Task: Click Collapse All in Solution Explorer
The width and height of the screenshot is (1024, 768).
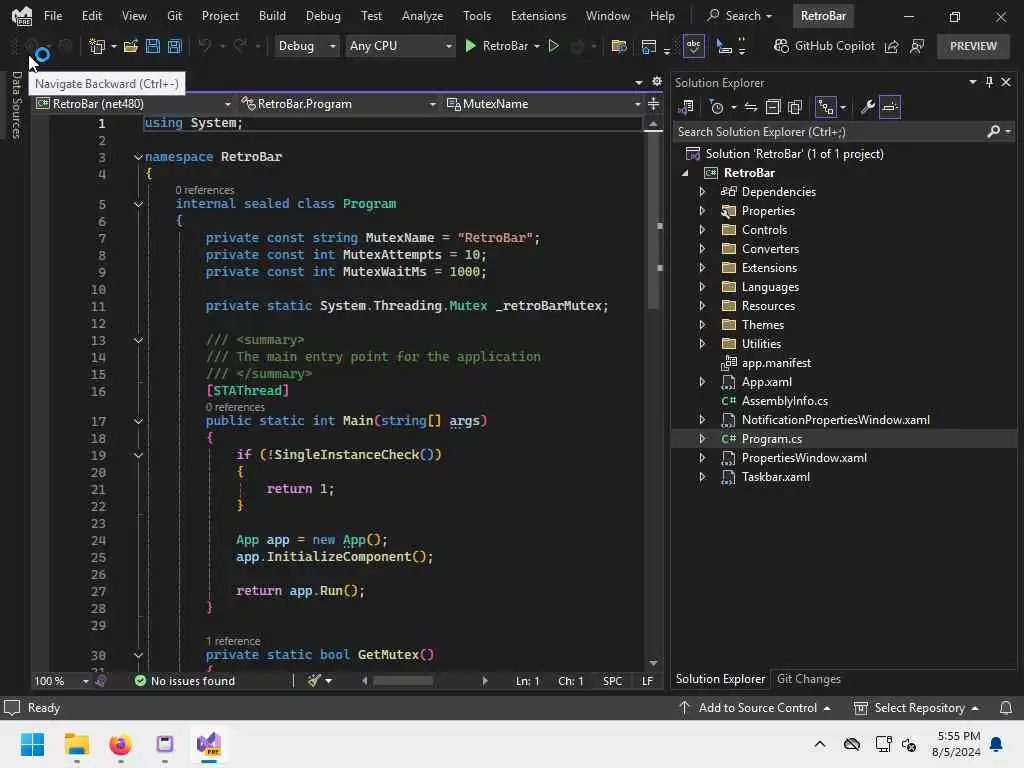Action: click(x=773, y=107)
